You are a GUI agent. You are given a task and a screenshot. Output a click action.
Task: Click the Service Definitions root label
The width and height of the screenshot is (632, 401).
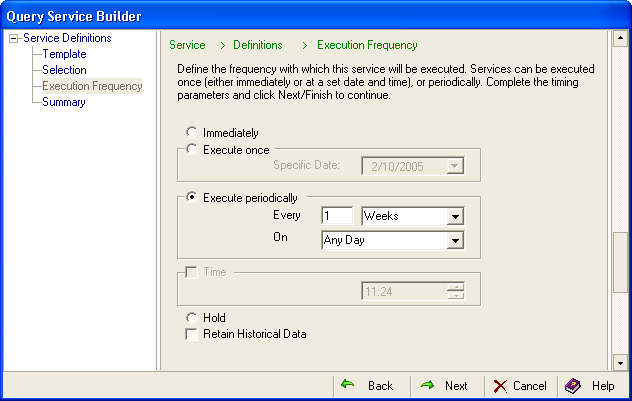(x=67, y=38)
